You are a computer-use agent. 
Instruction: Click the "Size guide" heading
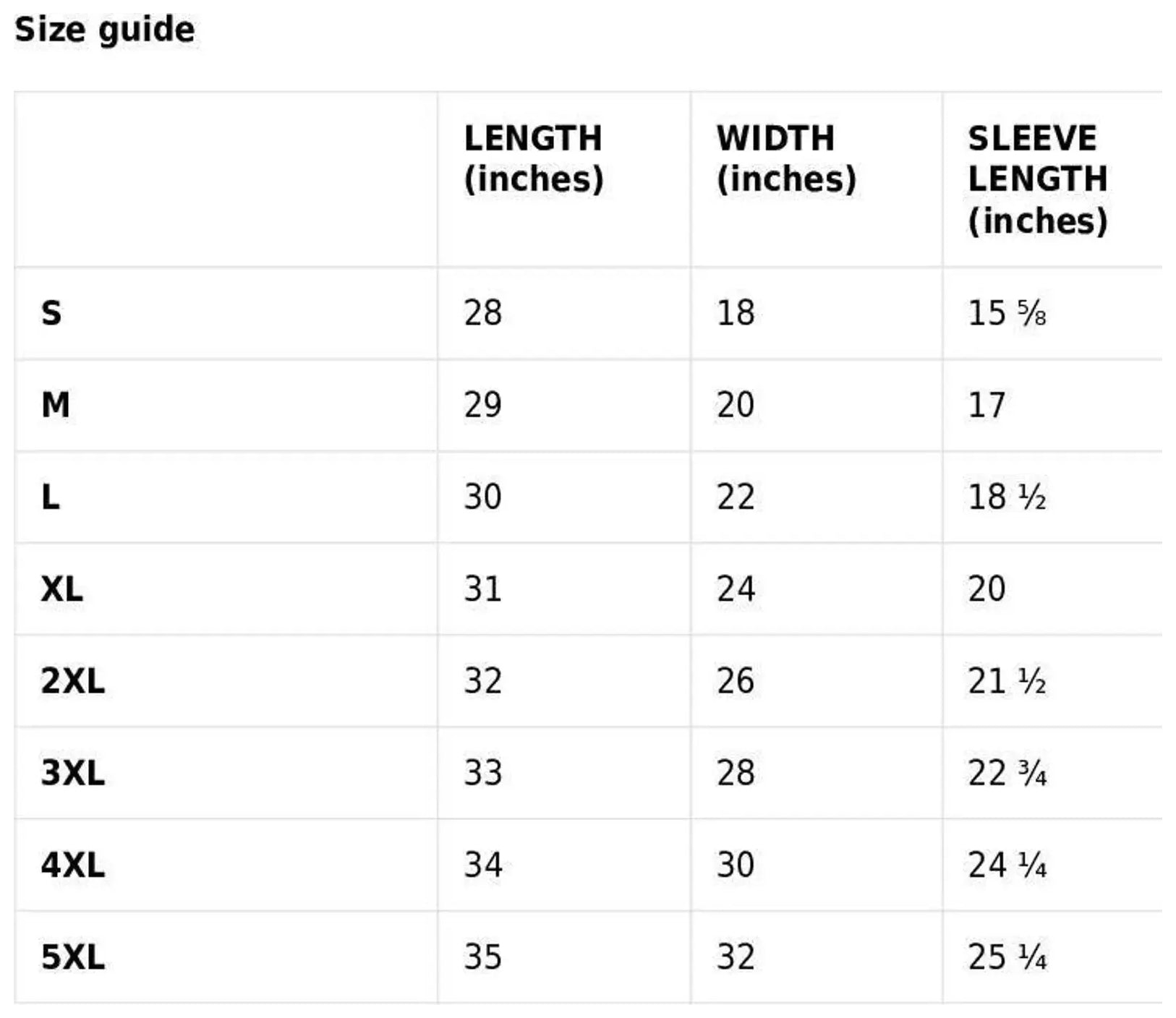click(x=105, y=30)
